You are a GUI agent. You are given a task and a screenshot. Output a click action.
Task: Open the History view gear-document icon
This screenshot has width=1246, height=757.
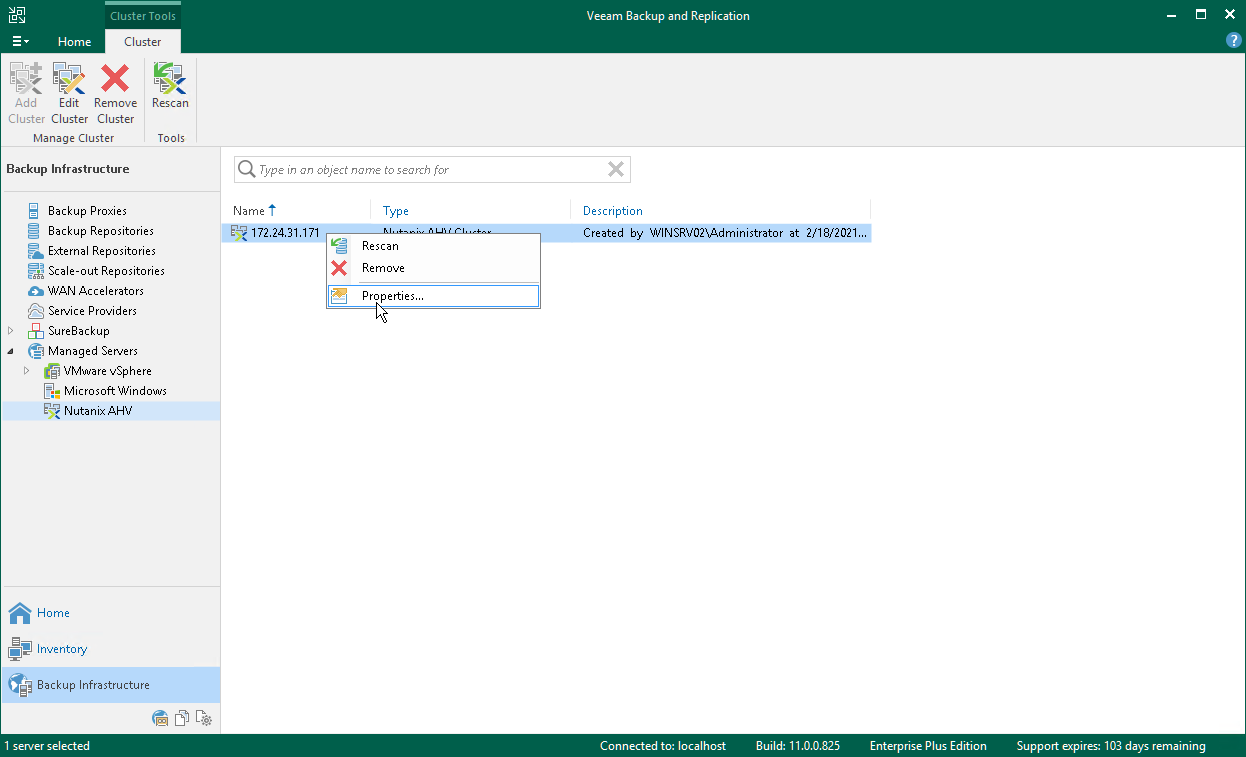[204, 718]
